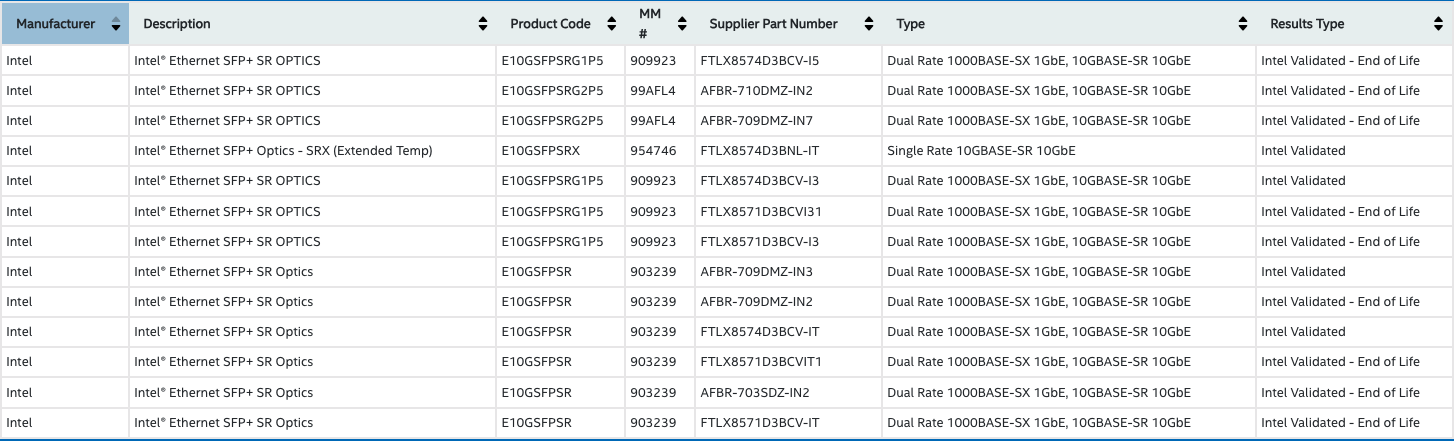This screenshot has width=1454, height=441.
Task: Click Results Type in FTLX8574D3BCV-I3 row
Action: (x=1303, y=181)
